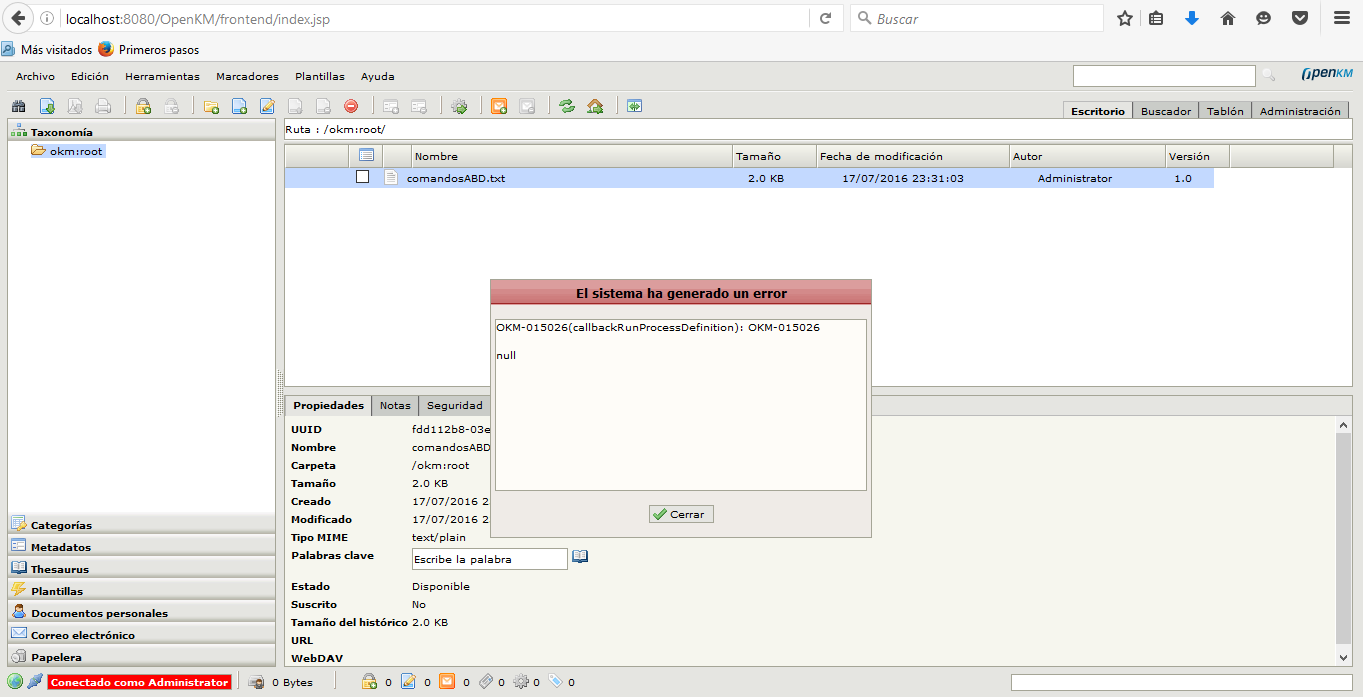The height and width of the screenshot is (697, 1363).
Task: Click the binoculars find icon in toolbar
Action: [x=18, y=106]
